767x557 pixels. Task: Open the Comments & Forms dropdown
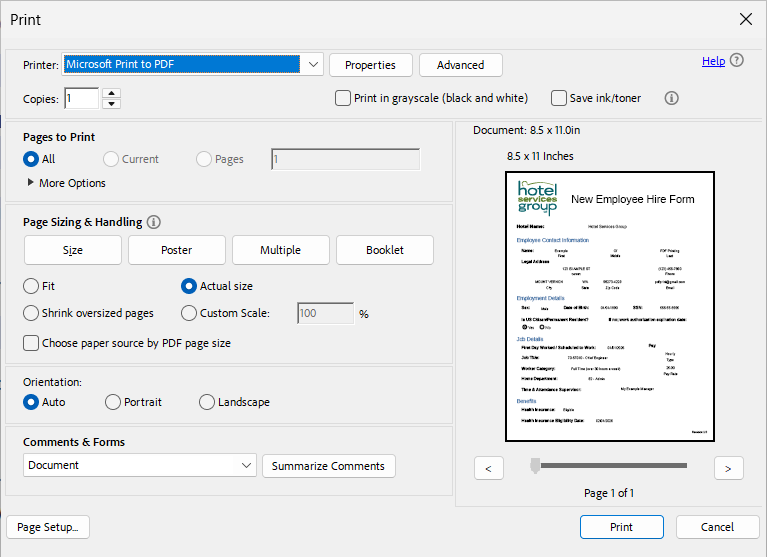(x=139, y=465)
